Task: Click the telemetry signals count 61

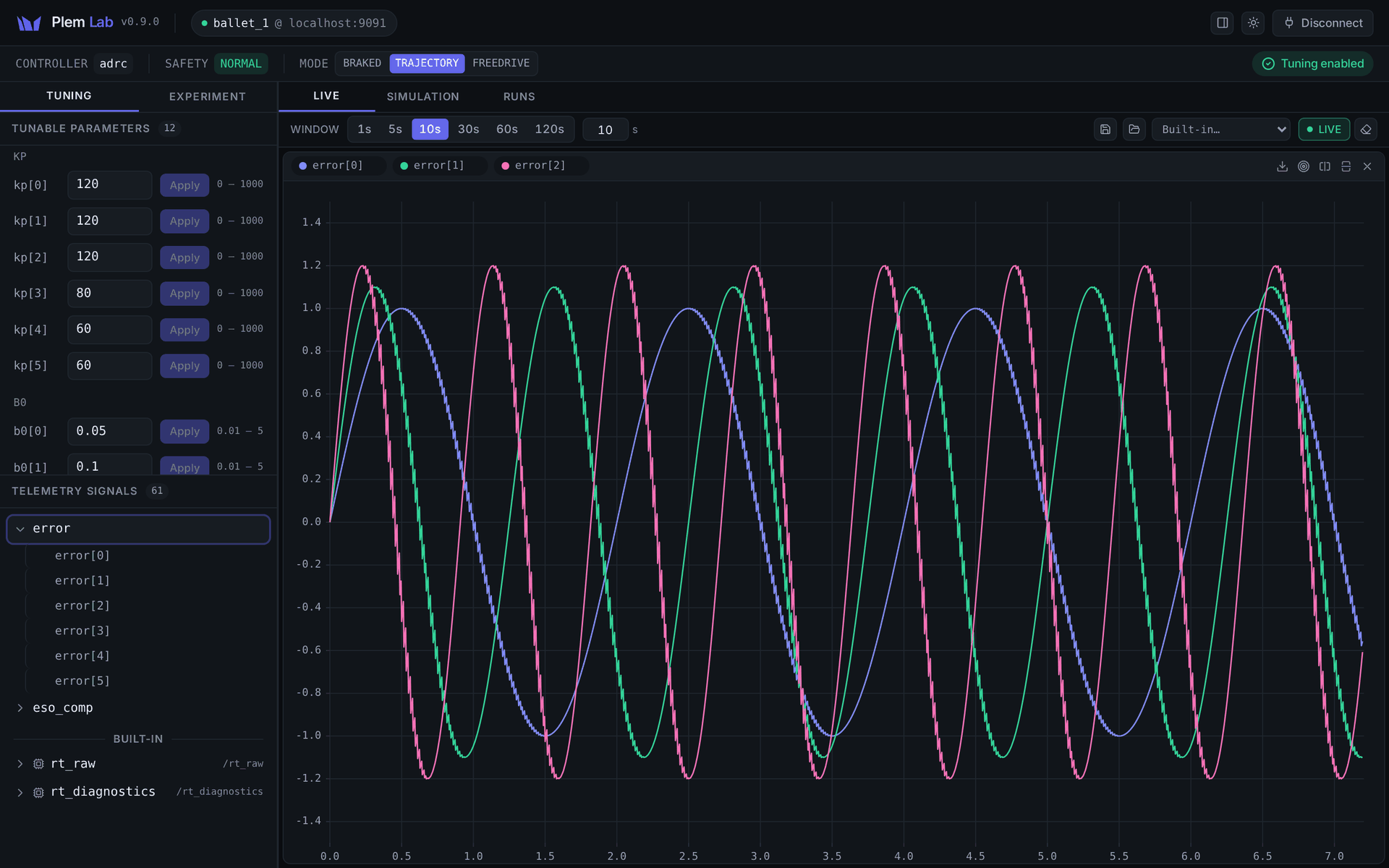Action: click(x=157, y=491)
